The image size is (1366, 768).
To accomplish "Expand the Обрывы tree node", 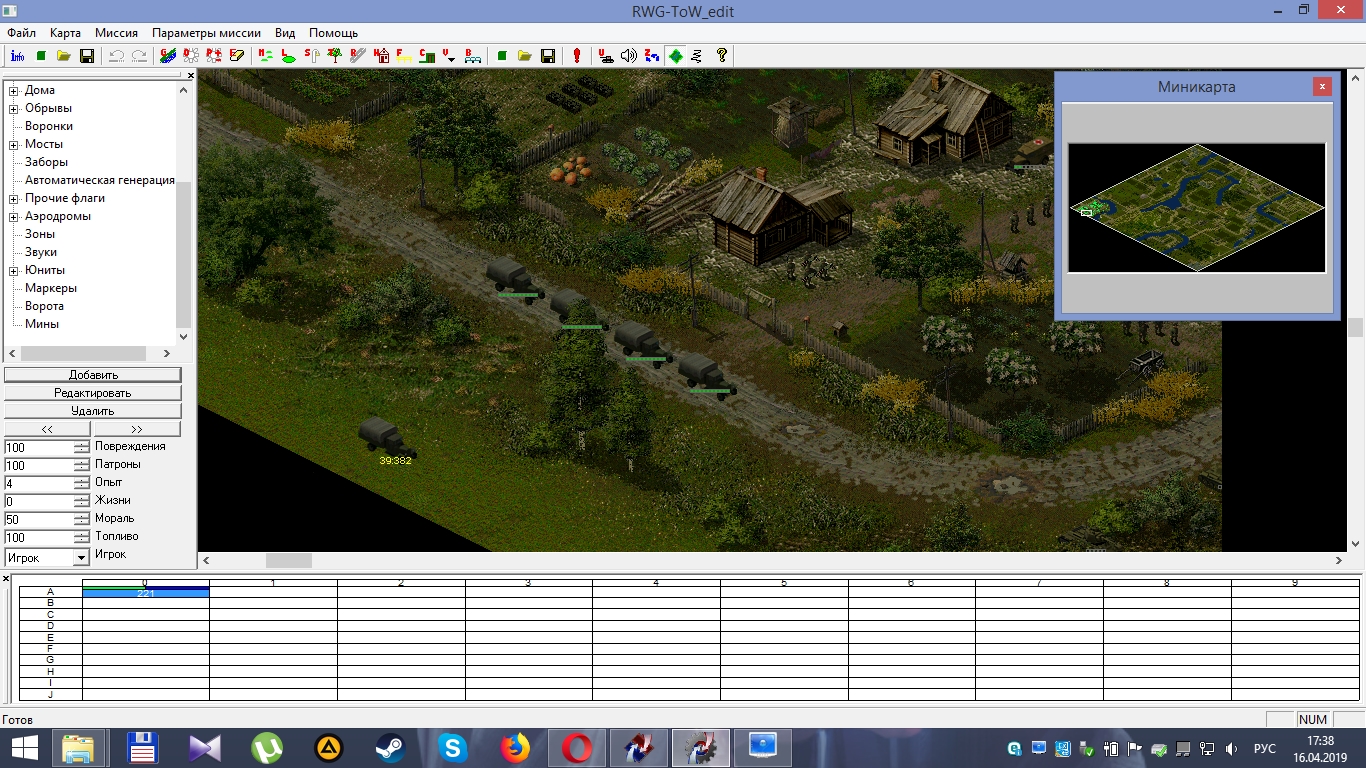I will point(14,108).
